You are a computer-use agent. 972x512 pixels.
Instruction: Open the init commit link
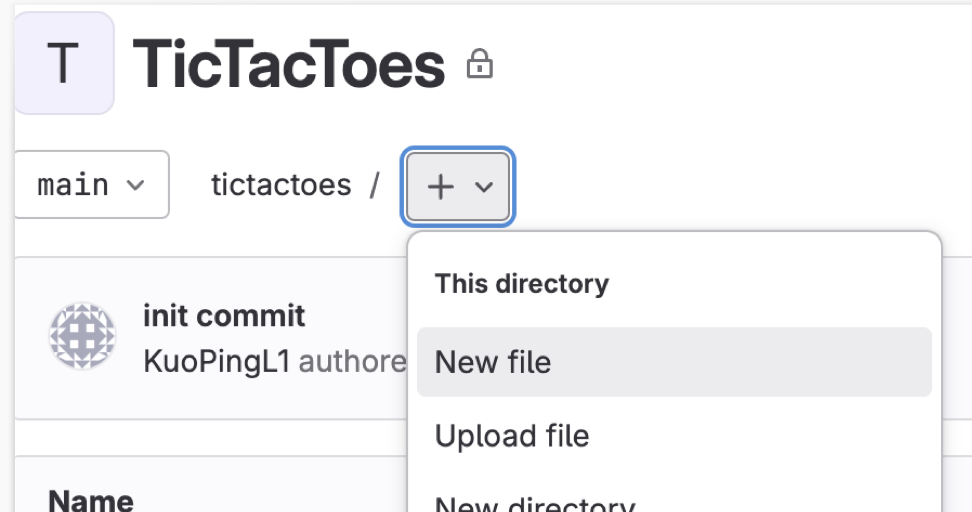point(224,316)
